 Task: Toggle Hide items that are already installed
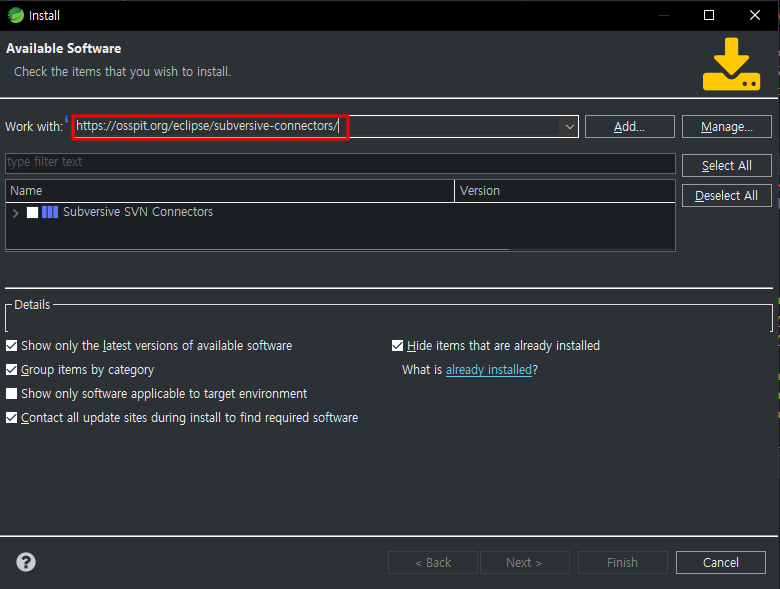397,346
